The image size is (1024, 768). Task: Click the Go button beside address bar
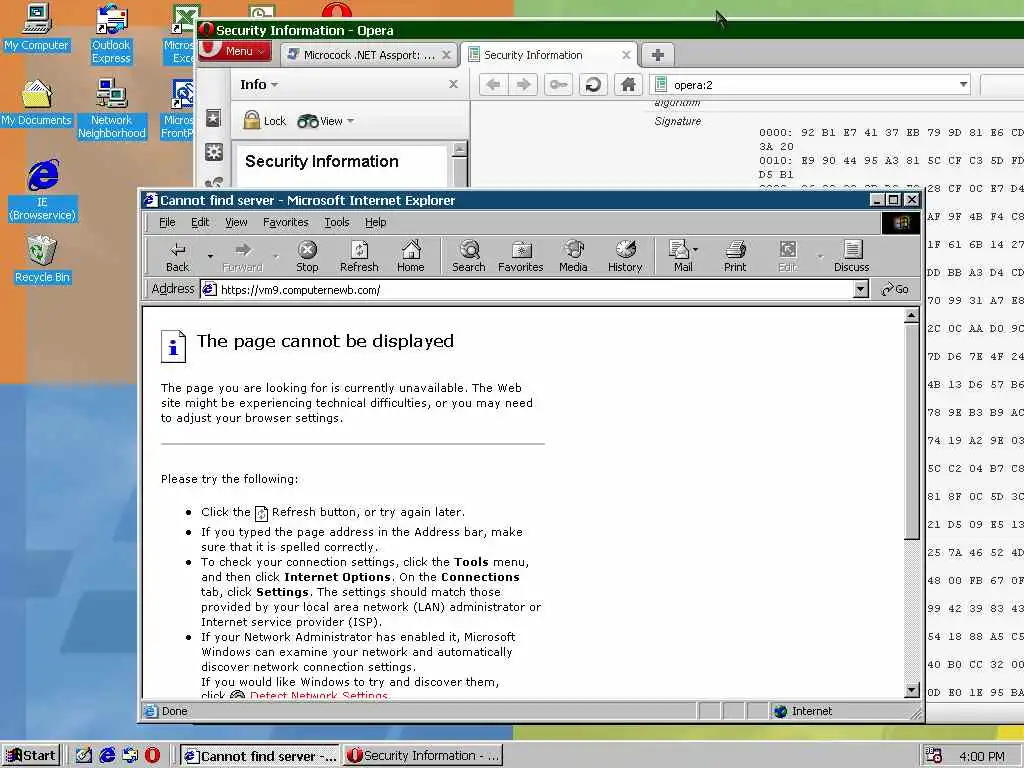tap(895, 289)
